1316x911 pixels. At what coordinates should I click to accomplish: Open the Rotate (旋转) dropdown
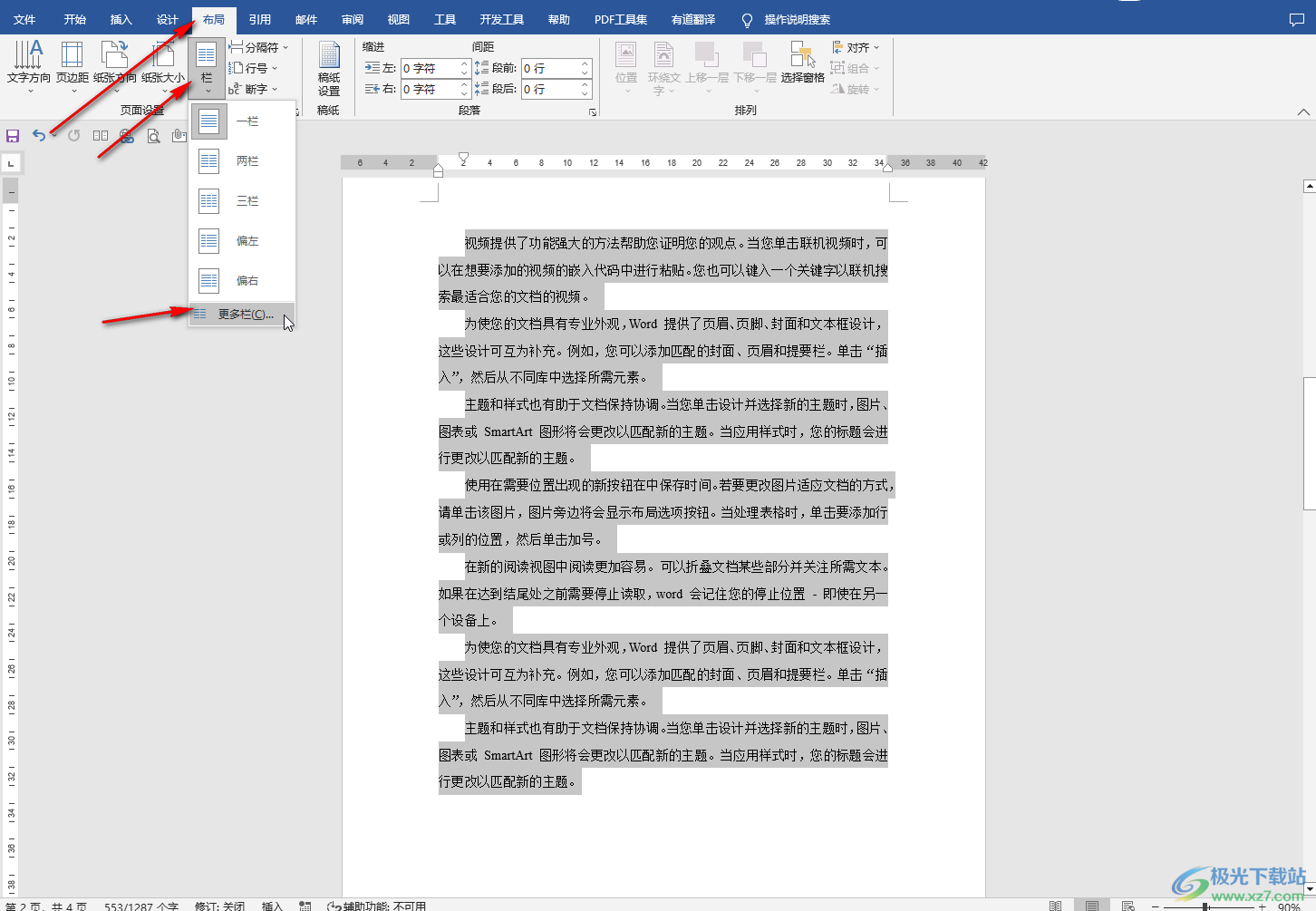856,89
